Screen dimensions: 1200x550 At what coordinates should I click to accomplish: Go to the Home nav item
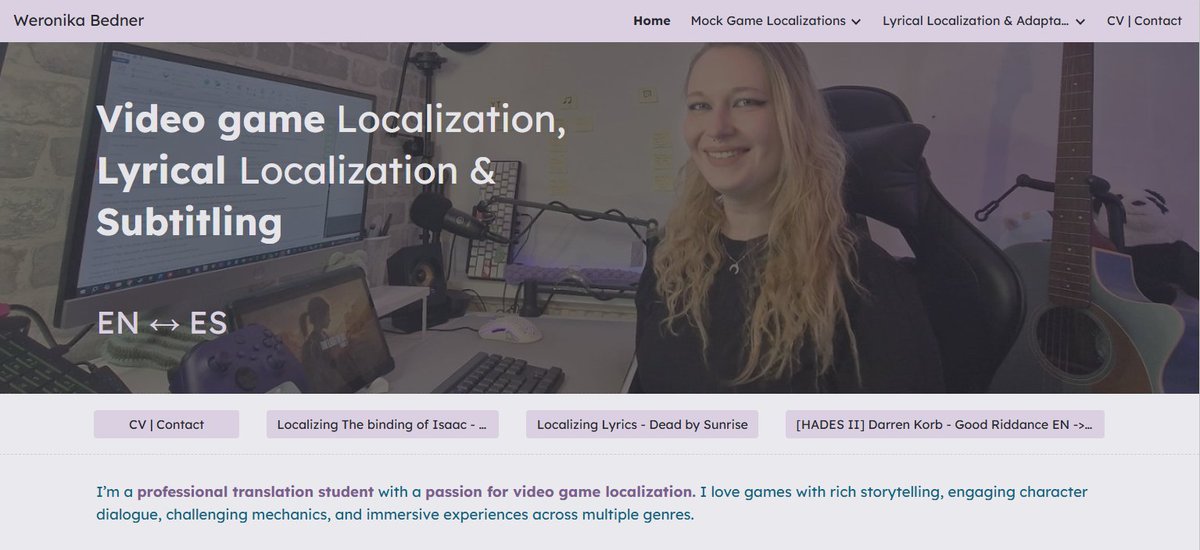click(652, 20)
